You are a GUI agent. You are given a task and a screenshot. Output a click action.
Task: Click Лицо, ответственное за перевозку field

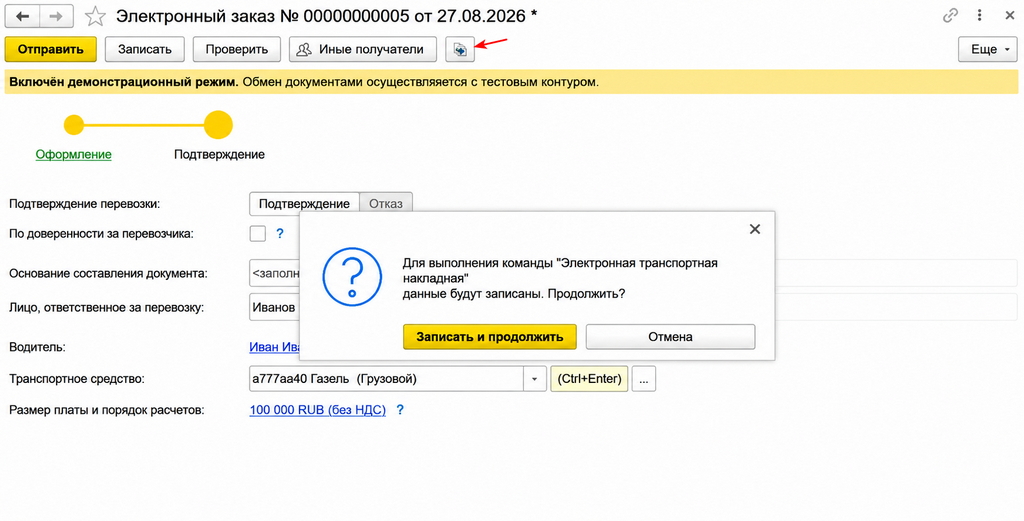click(x=274, y=308)
